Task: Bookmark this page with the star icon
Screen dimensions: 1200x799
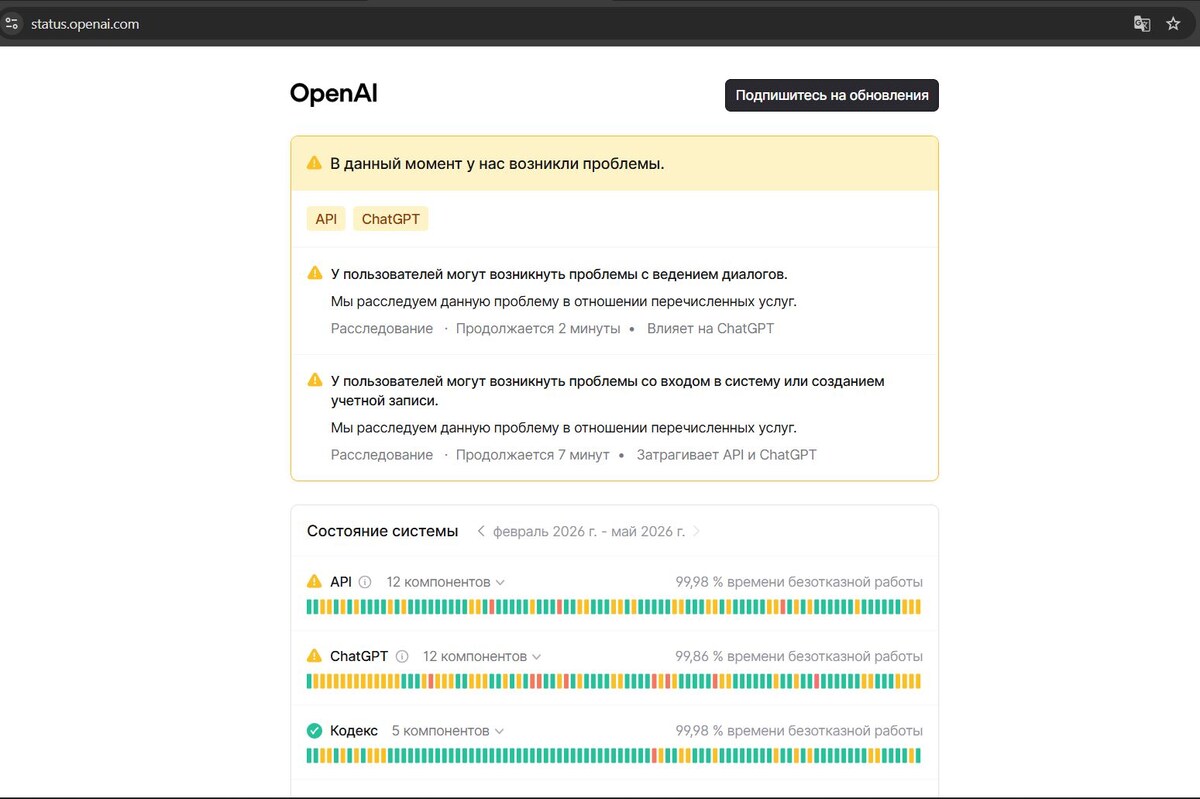Action: click(1173, 24)
